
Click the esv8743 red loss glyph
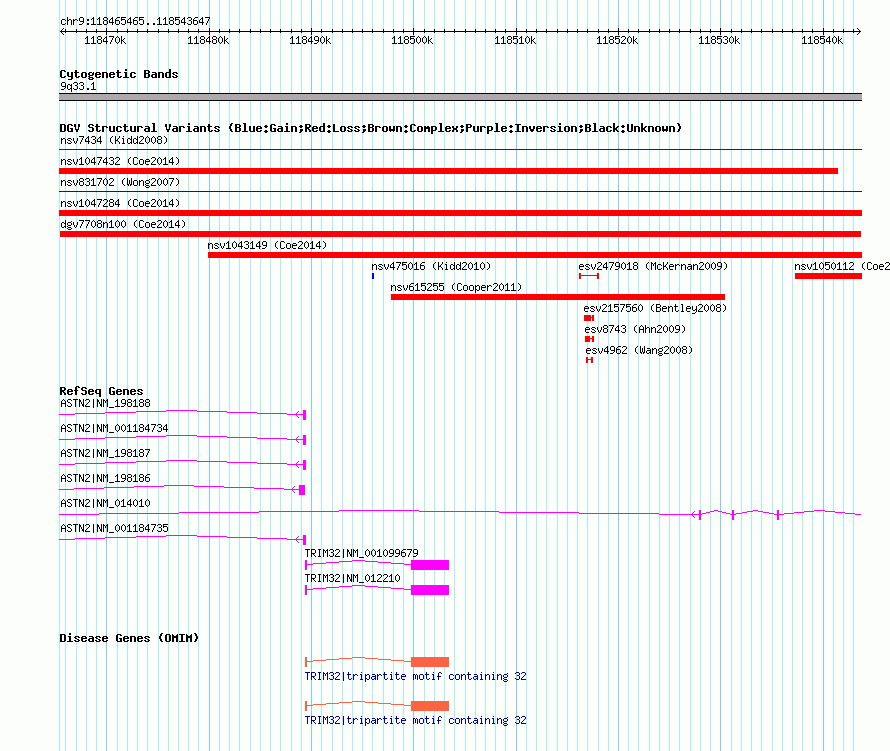(589, 339)
